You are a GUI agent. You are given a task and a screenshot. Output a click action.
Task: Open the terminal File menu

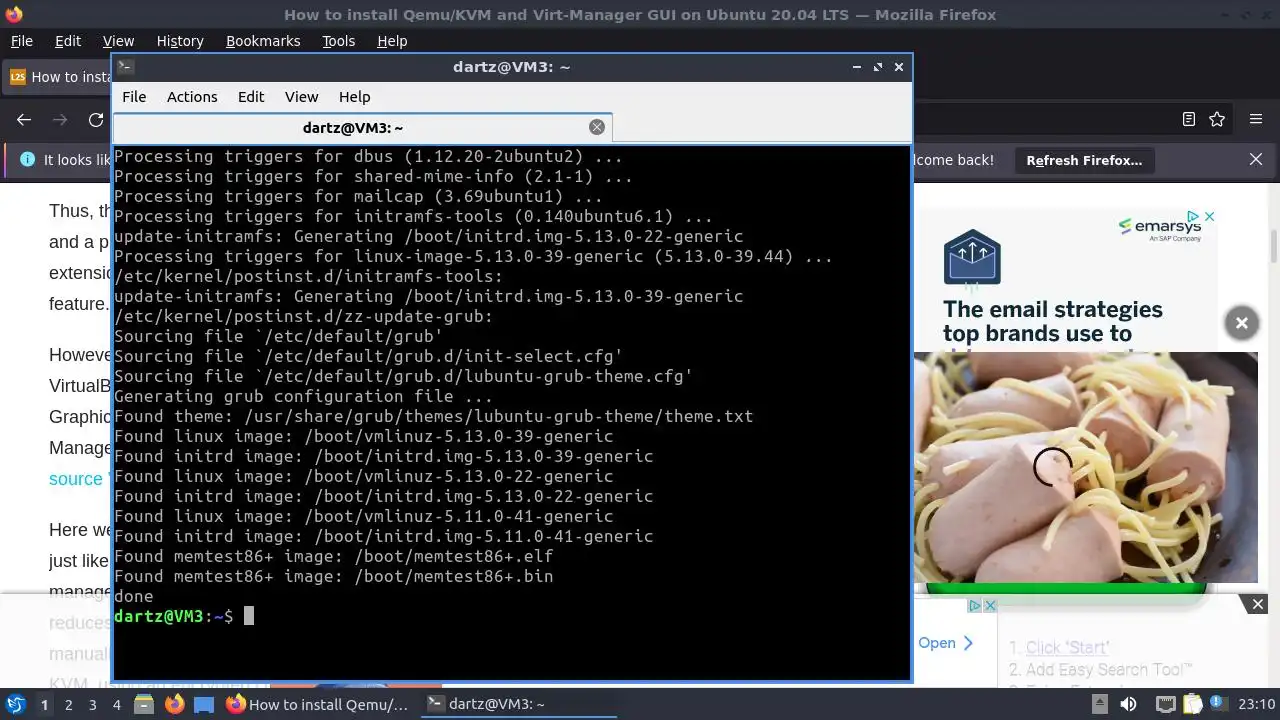[134, 97]
